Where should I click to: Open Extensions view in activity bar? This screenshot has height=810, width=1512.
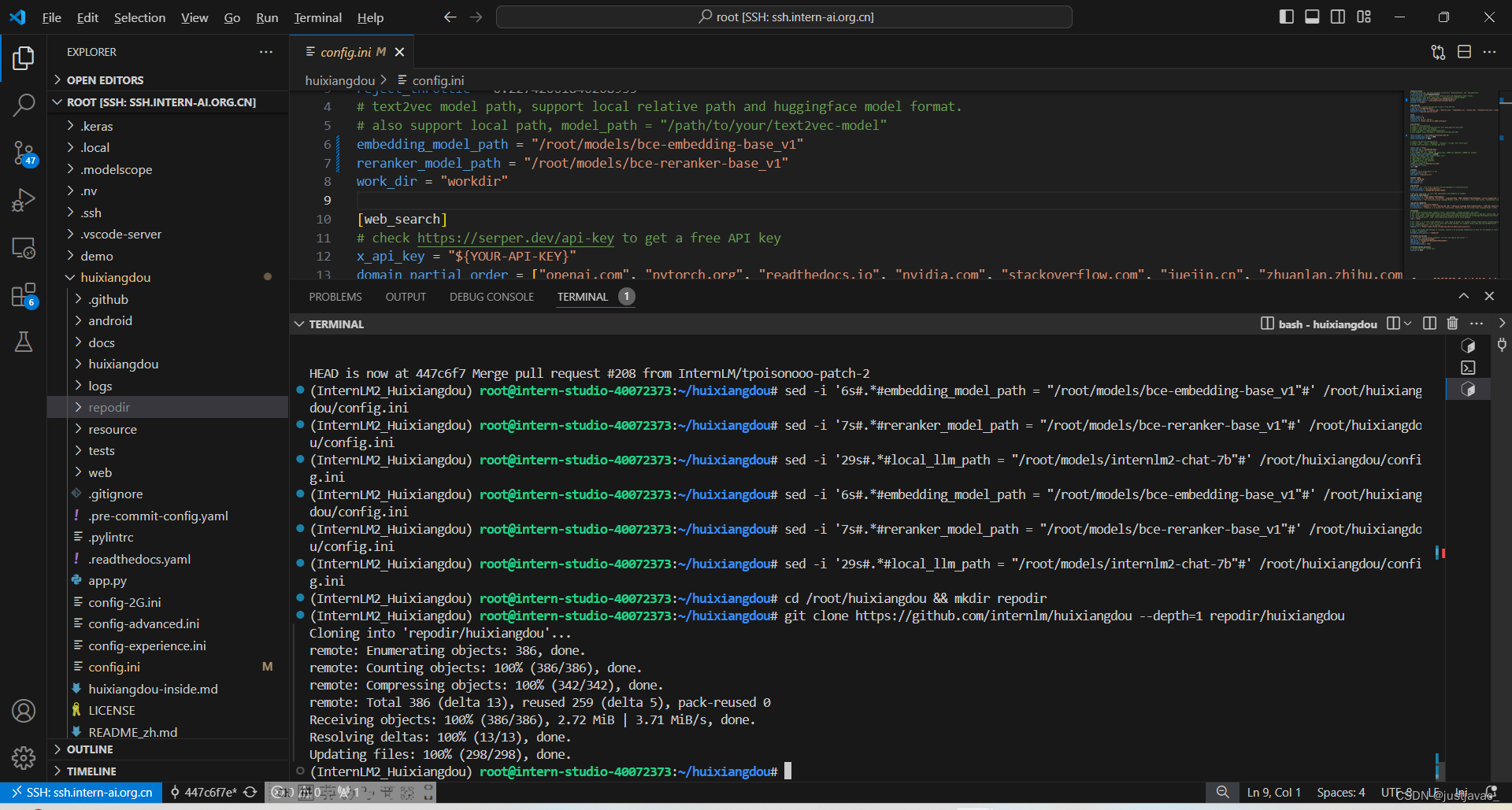tap(24, 296)
